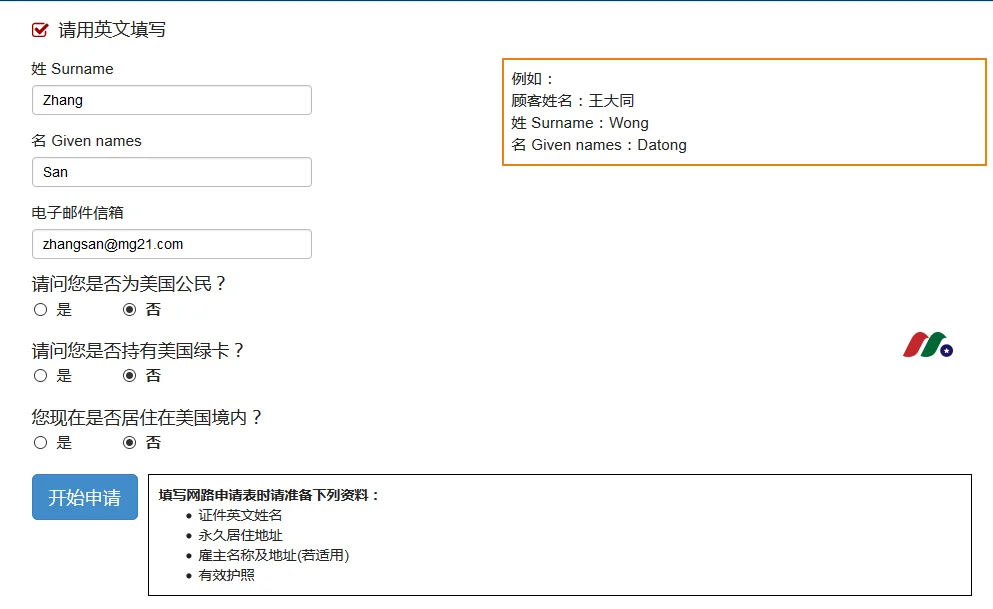Select 是 for 持有美国绿卡 question
The height and width of the screenshot is (609, 993).
coord(41,375)
